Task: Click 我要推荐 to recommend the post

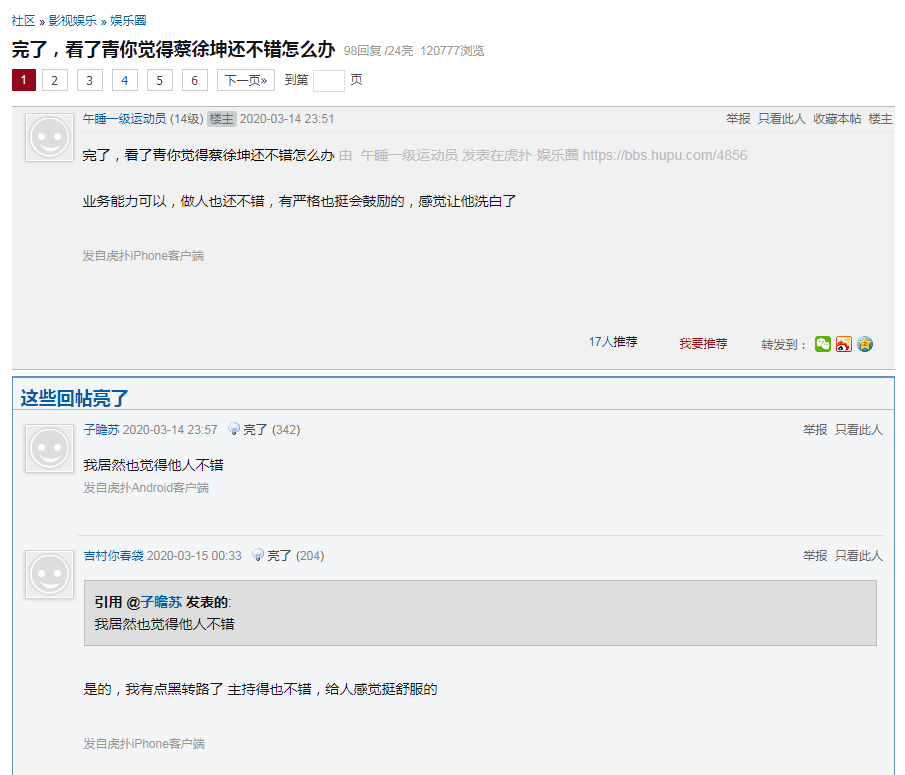Action: [x=703, y=344]
